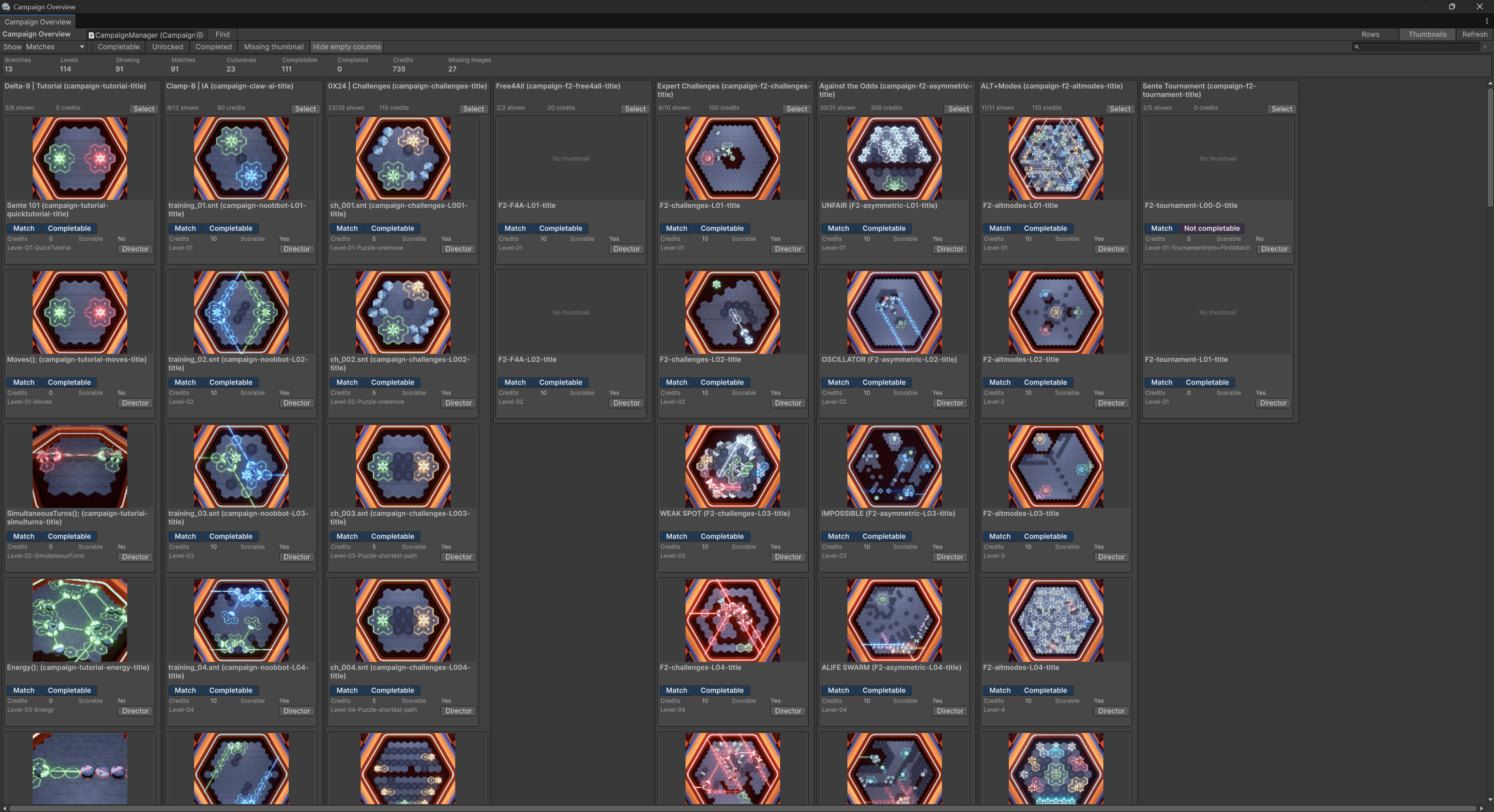The image size is (1494, 812).
Task: Select the ALT+Modes branch
Action: point(1120,109)
